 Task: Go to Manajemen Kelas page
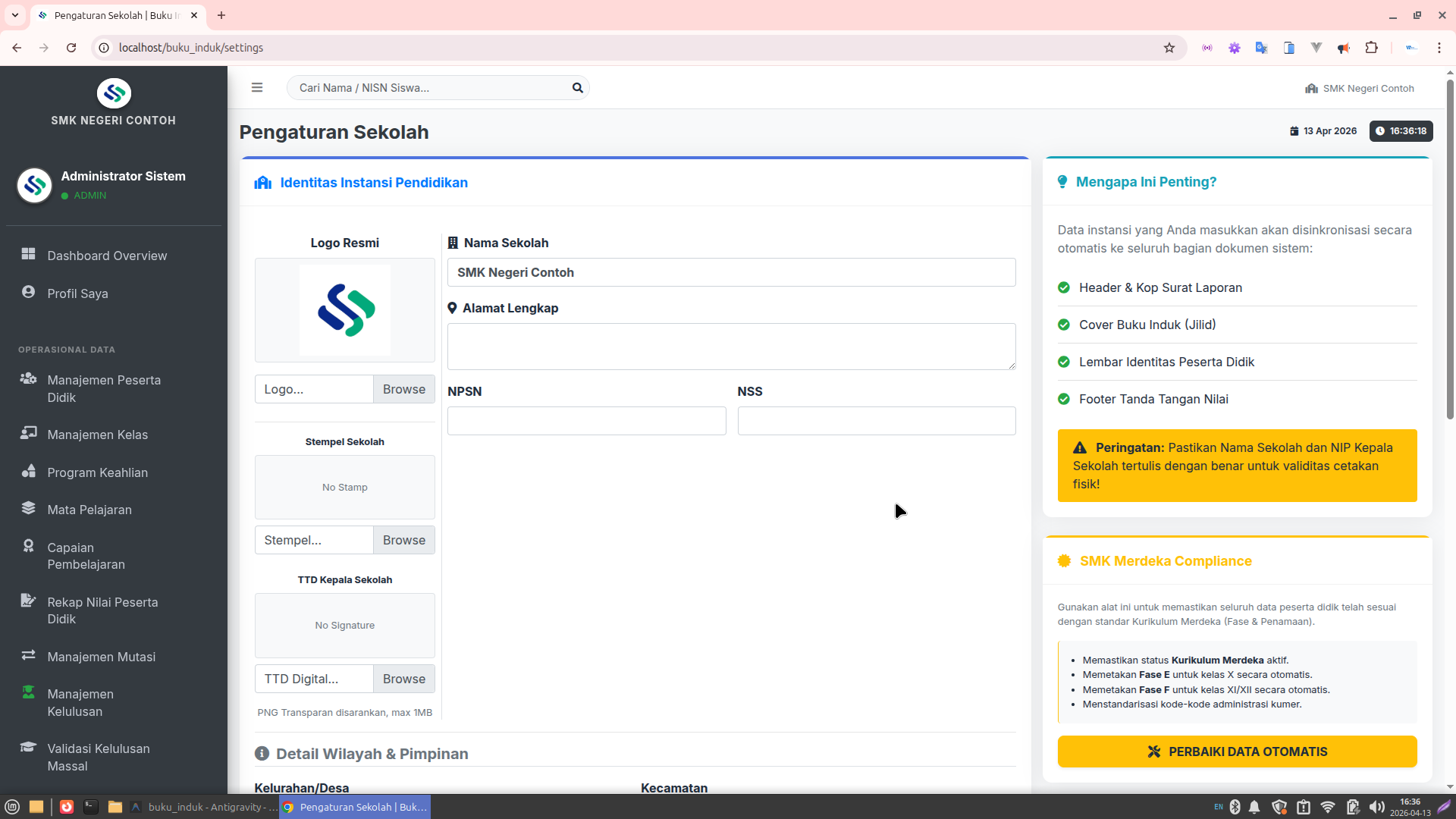pyautogui.click(x=97, y=435)
